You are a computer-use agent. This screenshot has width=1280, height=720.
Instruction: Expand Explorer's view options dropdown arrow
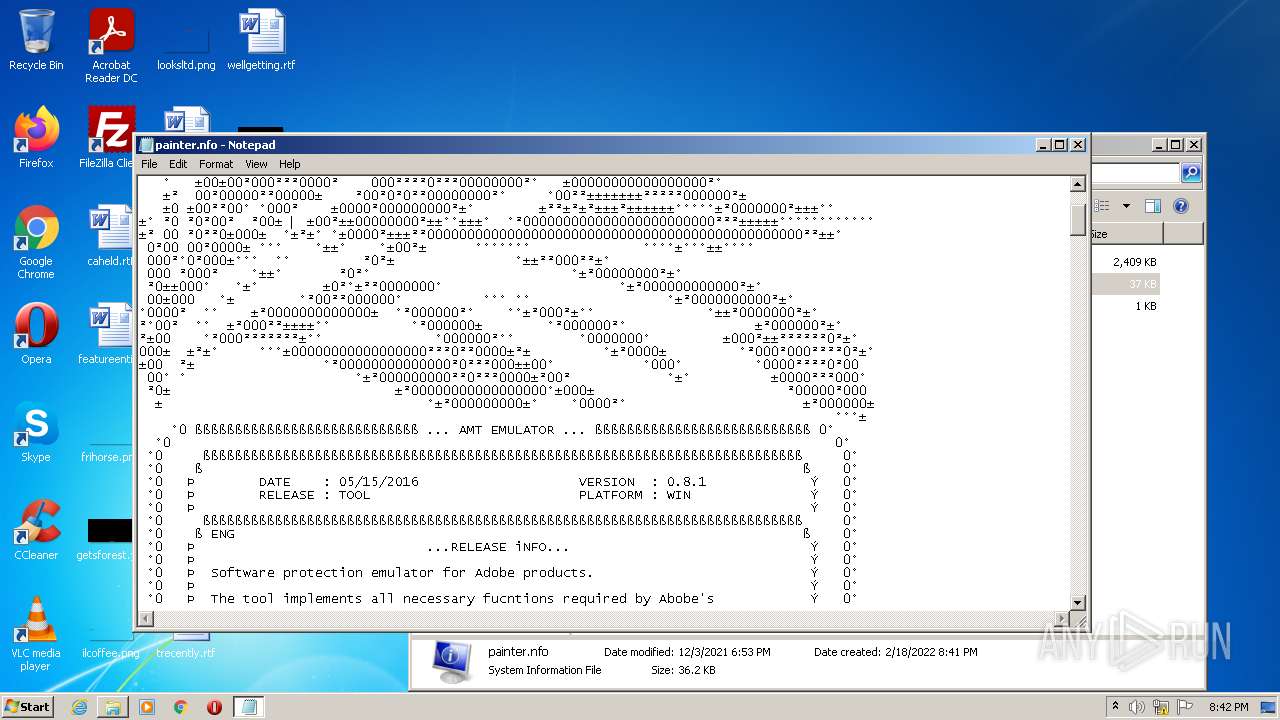pos(1126,206)
